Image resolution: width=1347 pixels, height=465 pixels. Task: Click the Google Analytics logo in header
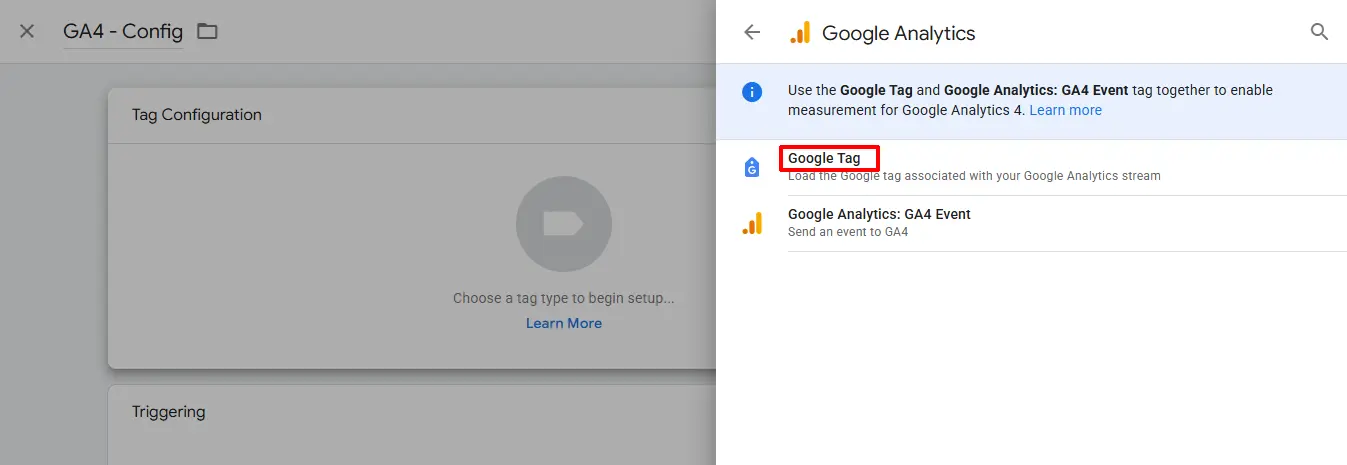click(x=800, y=33)
